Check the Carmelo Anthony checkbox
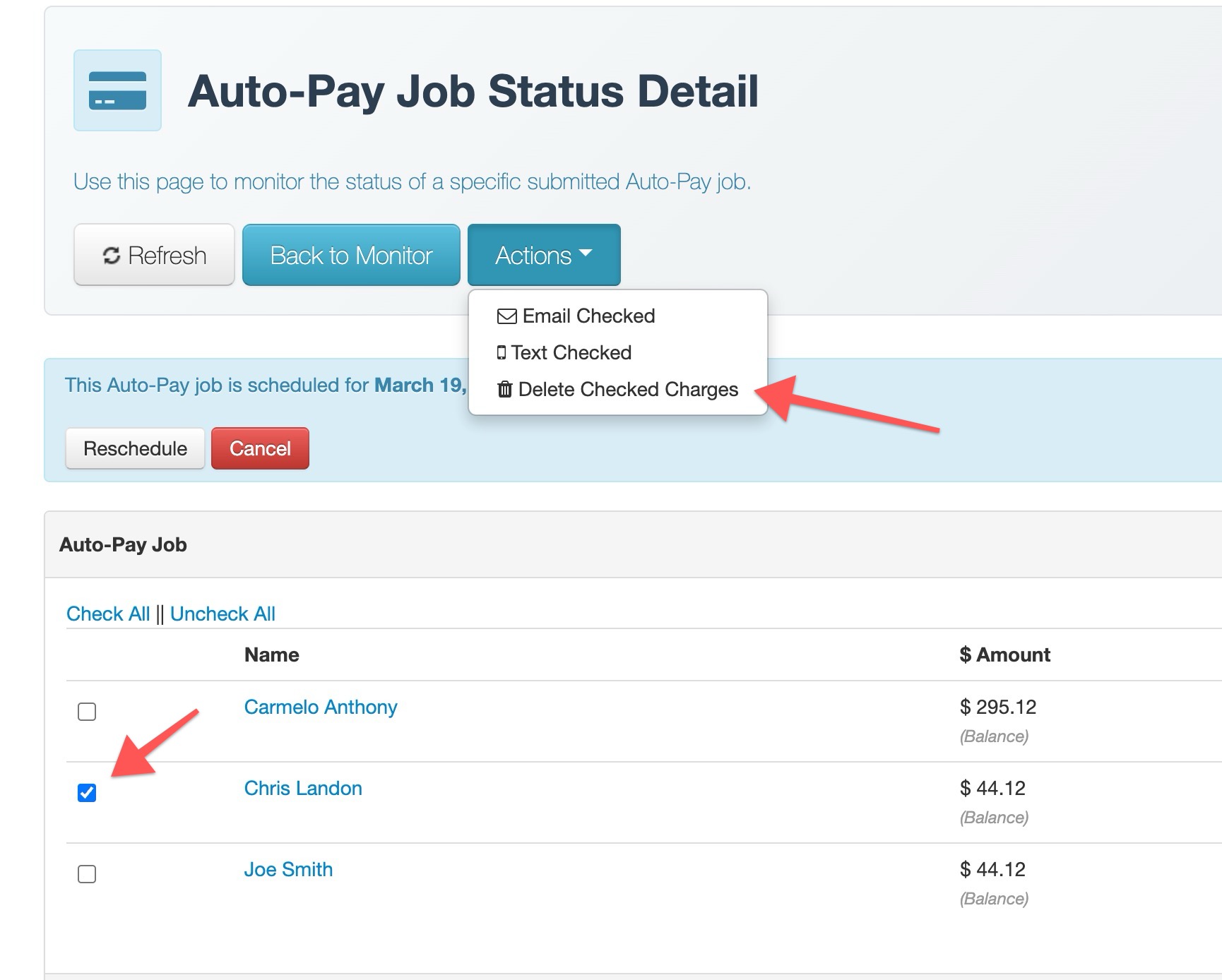Image resolution: width=1222 pixels, height=980 pixels. click(x=87, y=712)
